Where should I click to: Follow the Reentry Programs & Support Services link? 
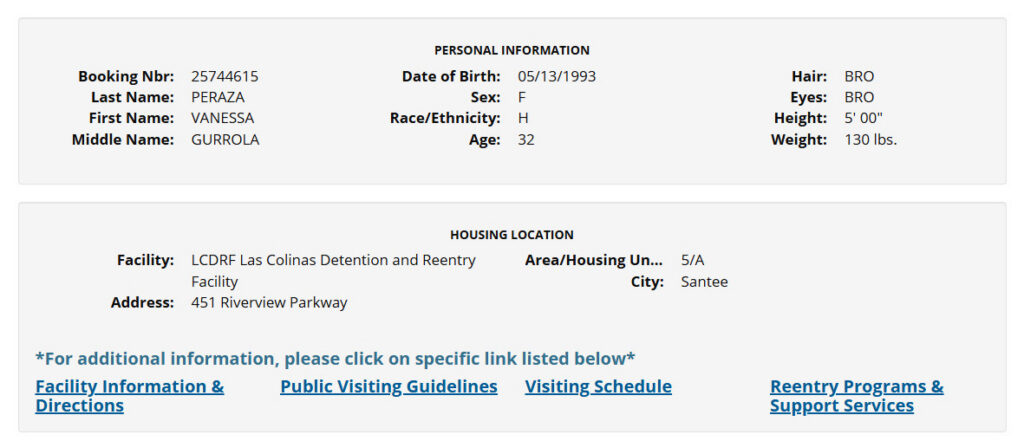click(x=856, y=387)
